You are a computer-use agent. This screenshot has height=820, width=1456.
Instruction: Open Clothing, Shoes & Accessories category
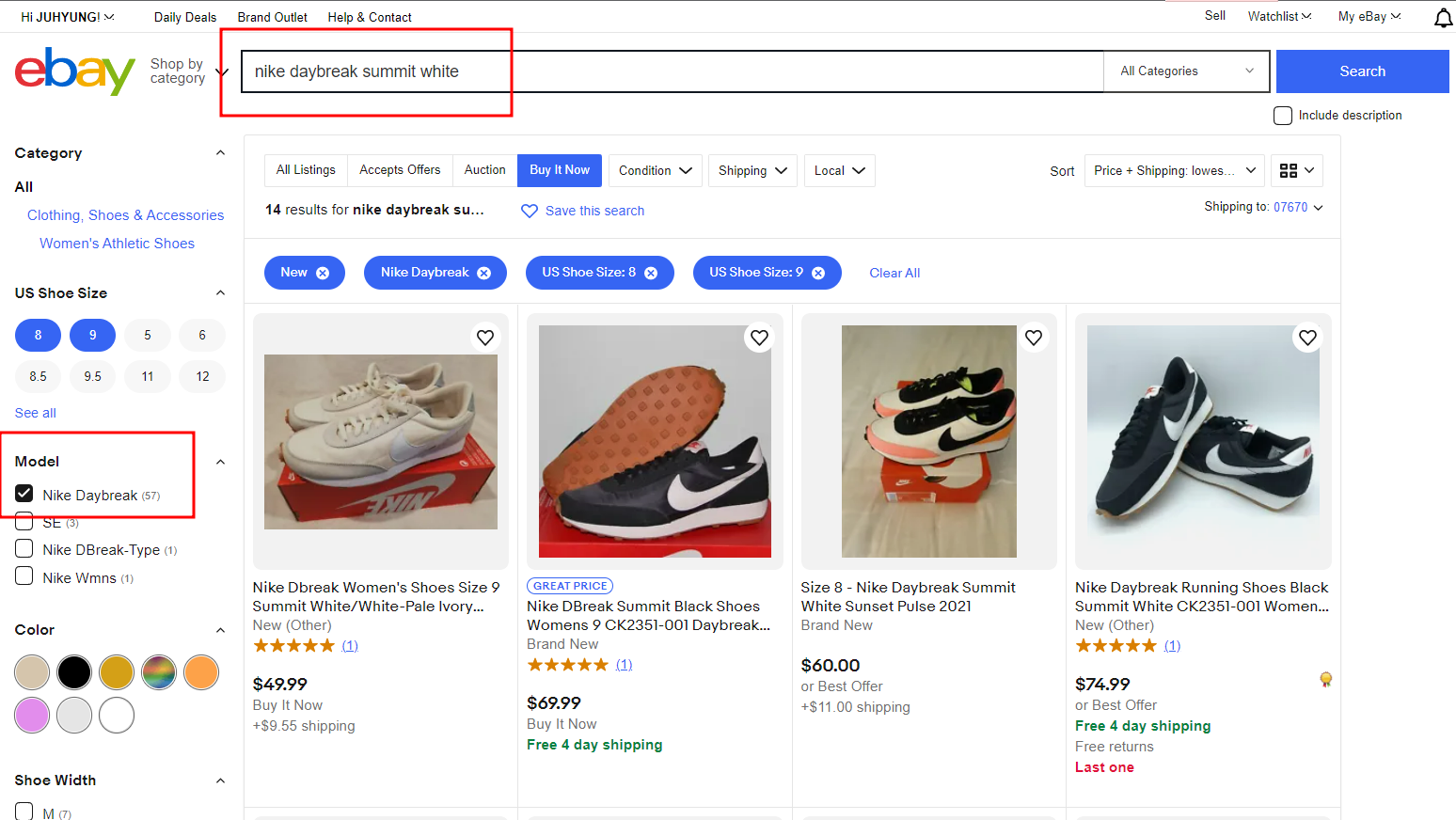click(125, 215)
